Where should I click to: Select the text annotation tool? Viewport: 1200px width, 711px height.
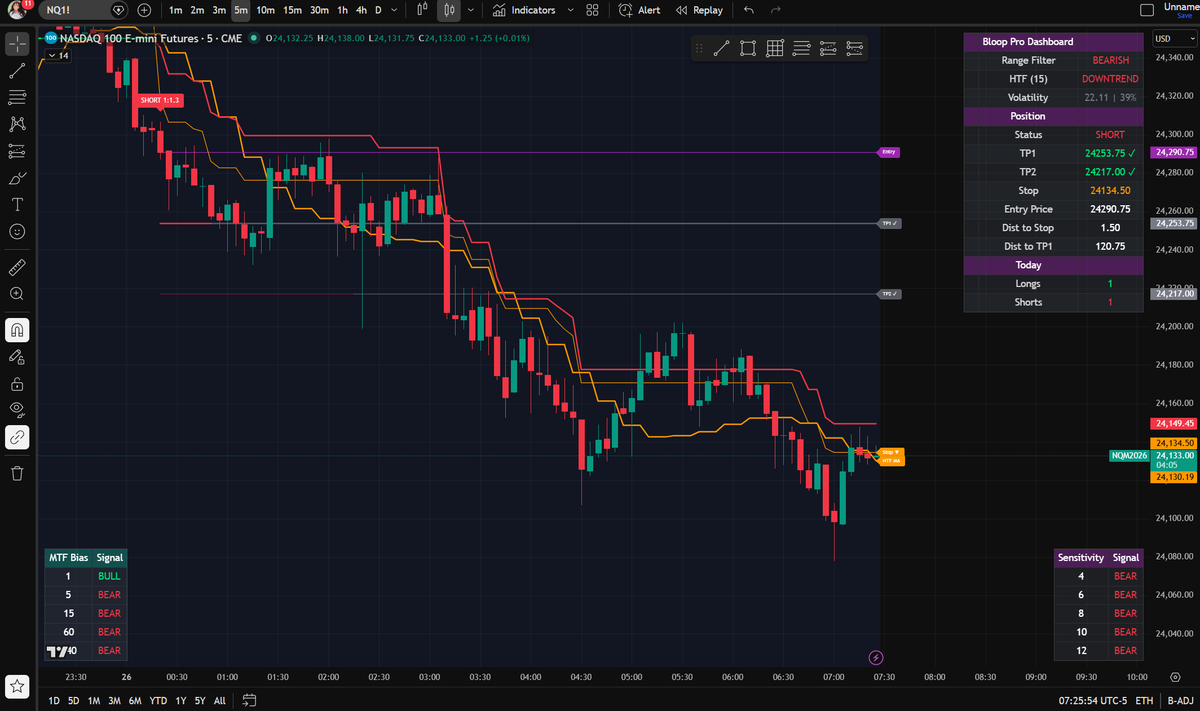(x=17, y=204)
